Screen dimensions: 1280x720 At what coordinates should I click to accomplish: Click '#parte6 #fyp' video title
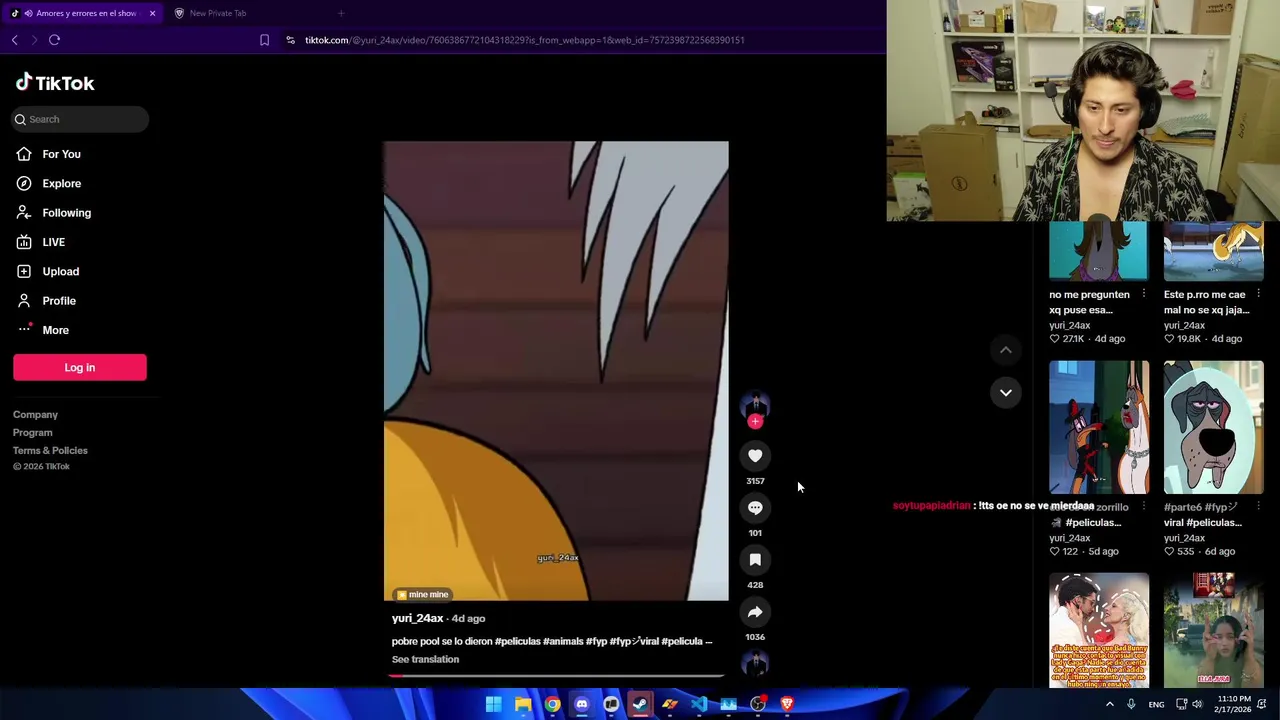pos(1203,515)
